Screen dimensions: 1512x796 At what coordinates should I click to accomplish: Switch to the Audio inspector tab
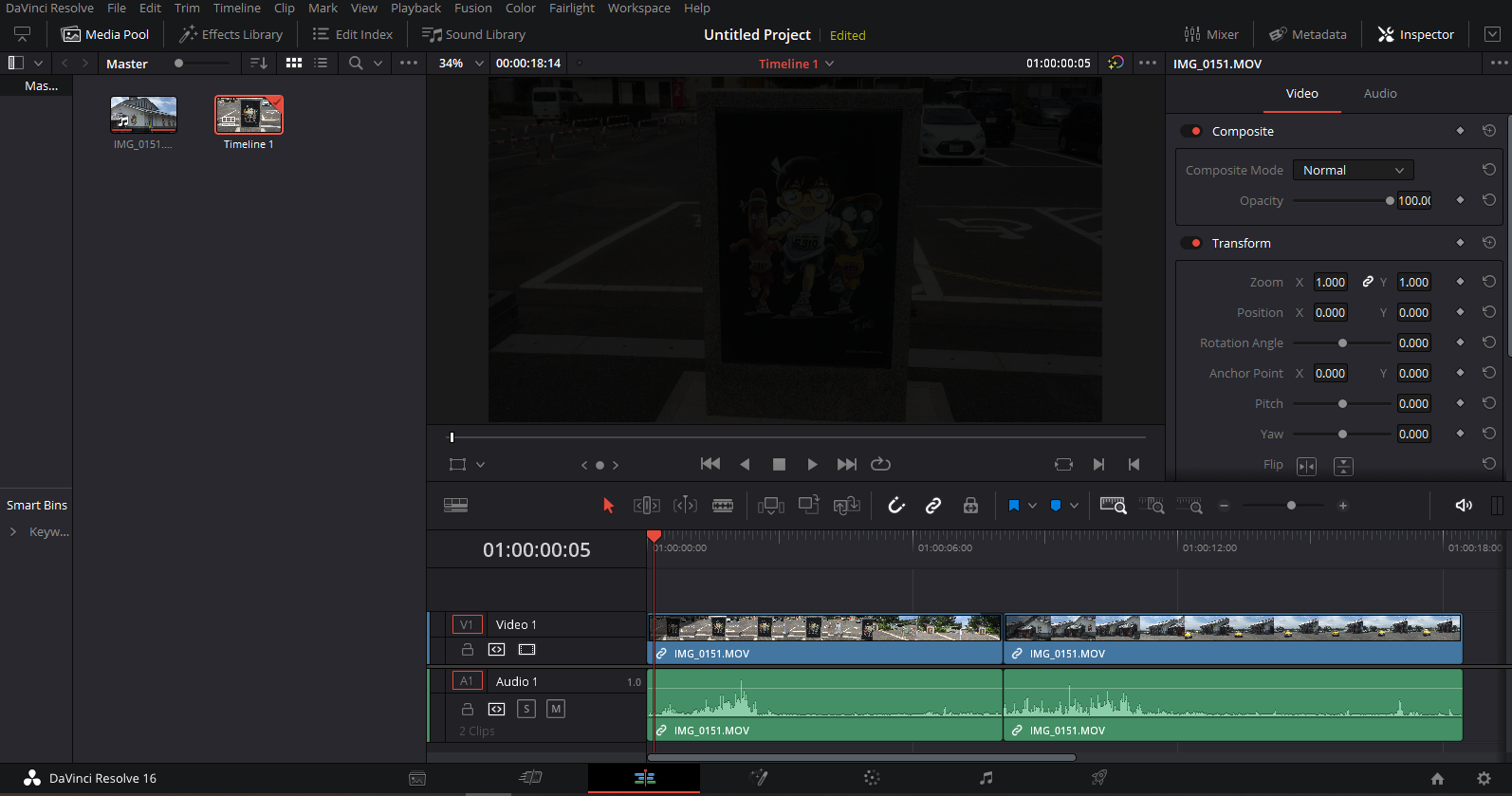click(x=1379, y=93)
